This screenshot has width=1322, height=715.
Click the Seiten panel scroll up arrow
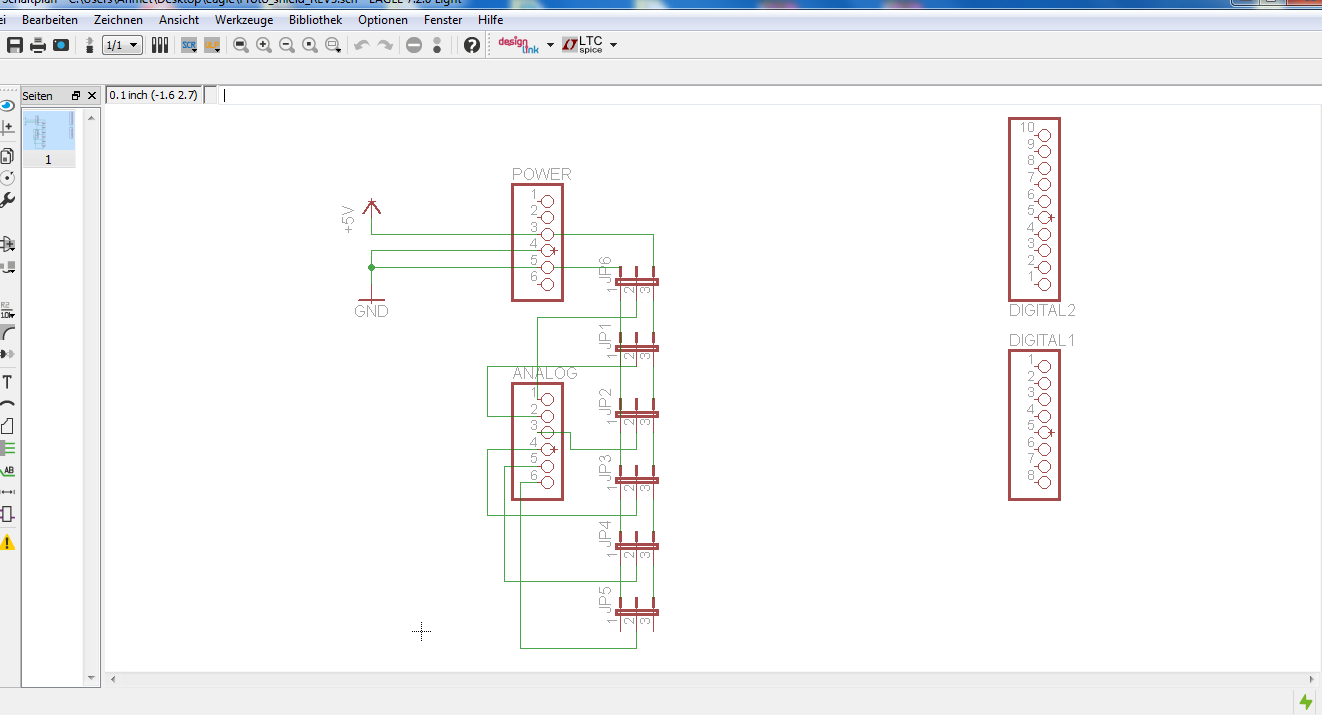coord(92,117)
